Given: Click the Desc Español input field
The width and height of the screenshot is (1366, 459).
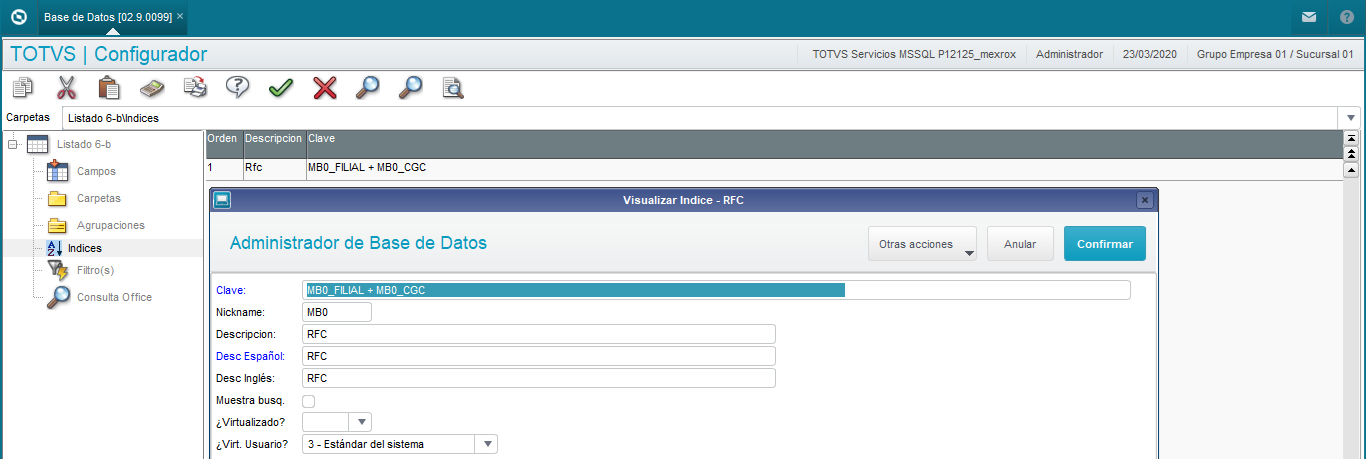Looking at the screenshot, I should coord(539,356).
